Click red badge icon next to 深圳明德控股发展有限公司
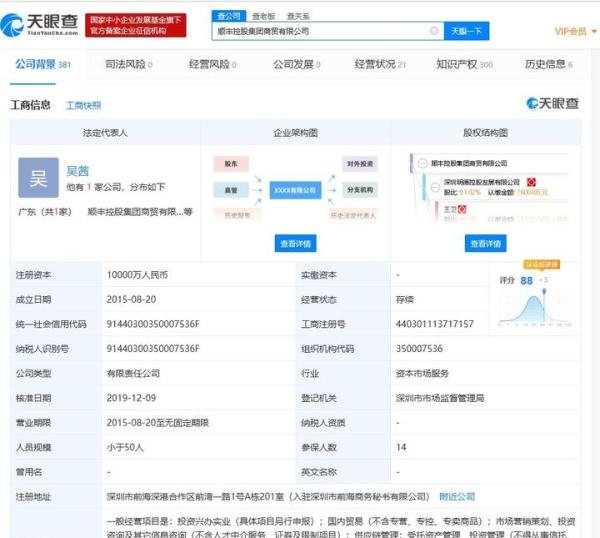The image size is (600, 538). pyautogui.click(x=531, y=182)
